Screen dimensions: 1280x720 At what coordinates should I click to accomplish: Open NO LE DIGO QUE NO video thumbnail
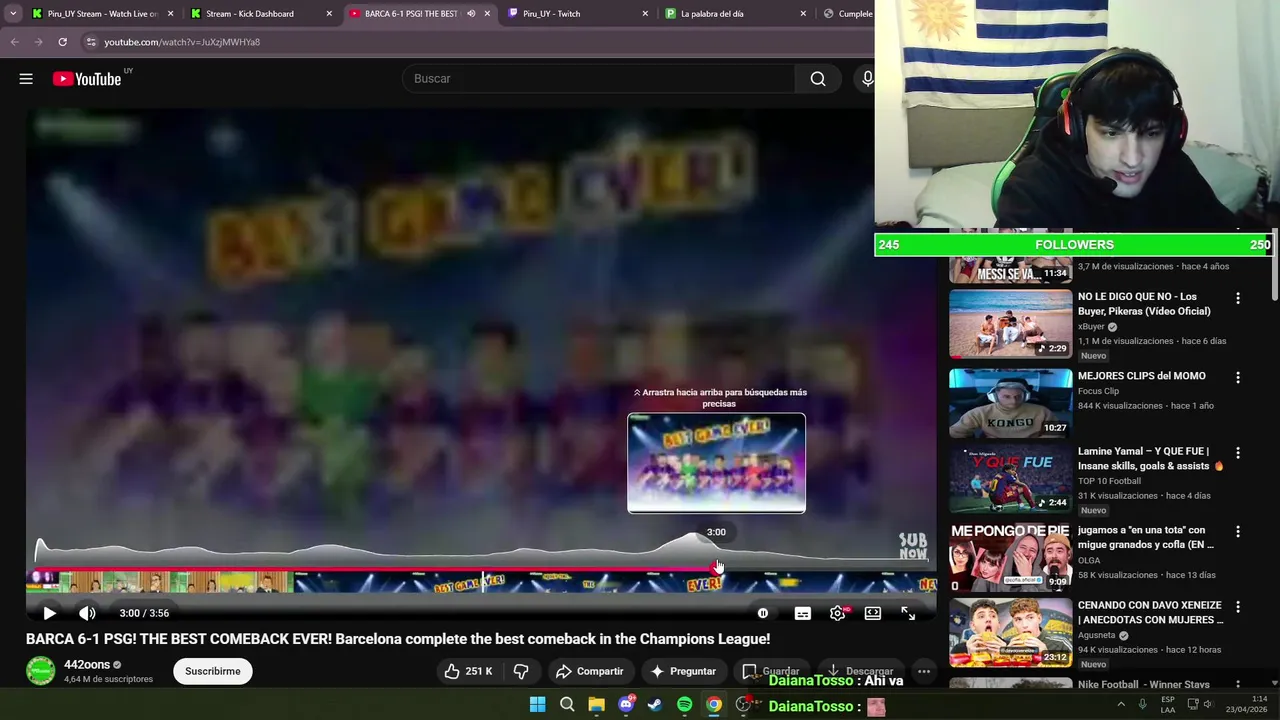point(1010,324)
